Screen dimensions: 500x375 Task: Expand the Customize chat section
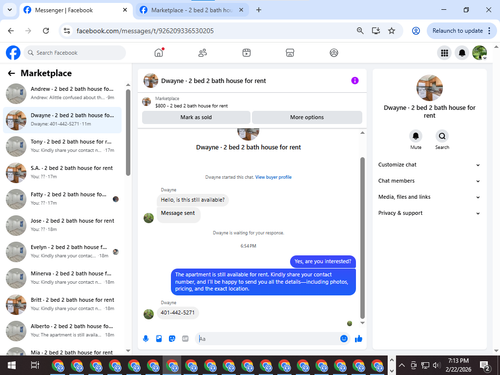click(x=429, y=165)
